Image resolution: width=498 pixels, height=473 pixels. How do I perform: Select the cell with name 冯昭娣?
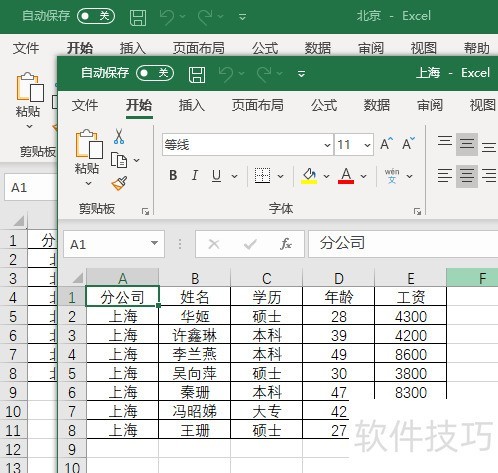[195, 411]
